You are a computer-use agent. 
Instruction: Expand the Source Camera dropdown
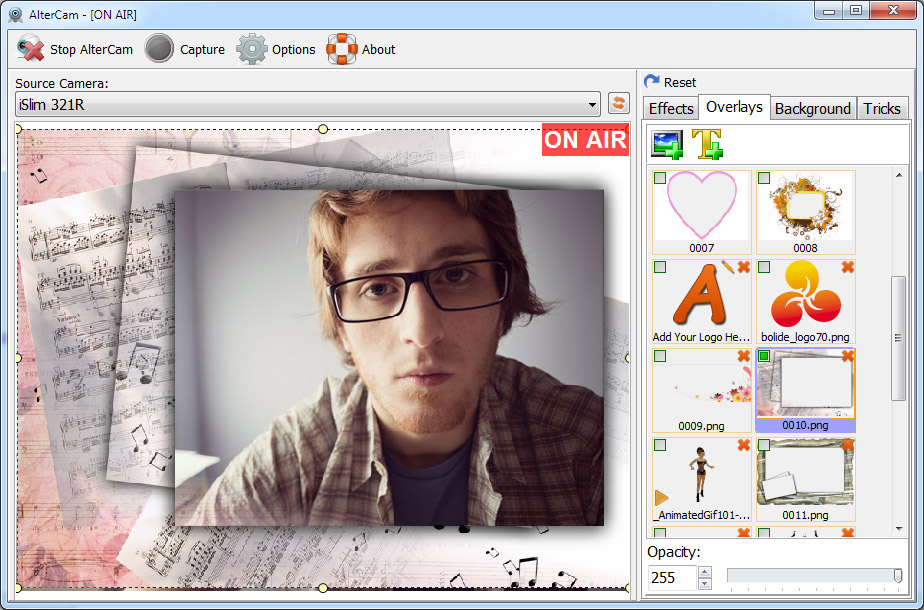pos(592,104)
